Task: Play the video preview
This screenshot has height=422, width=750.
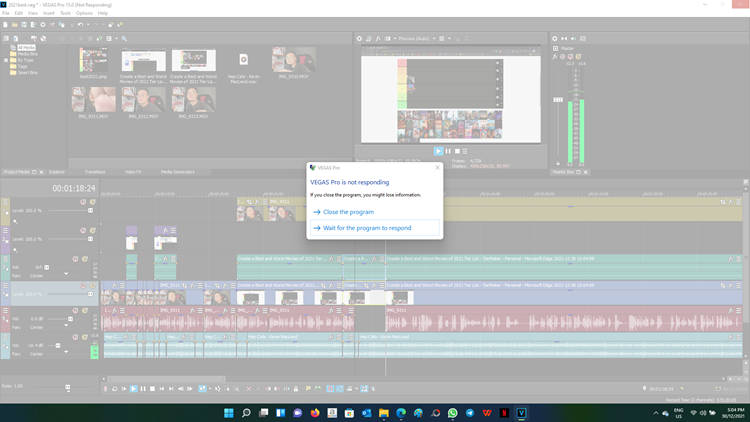Action: (x=438, y=151)
